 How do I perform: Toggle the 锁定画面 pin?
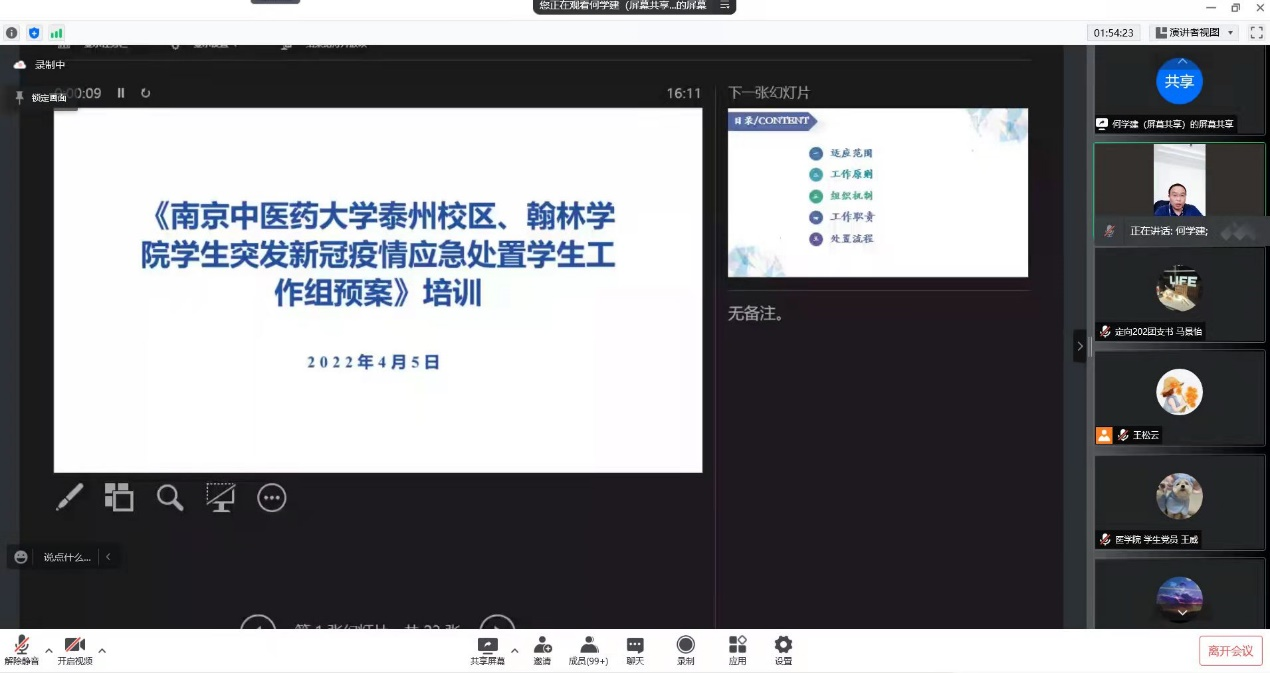click(x=42, y=98)
